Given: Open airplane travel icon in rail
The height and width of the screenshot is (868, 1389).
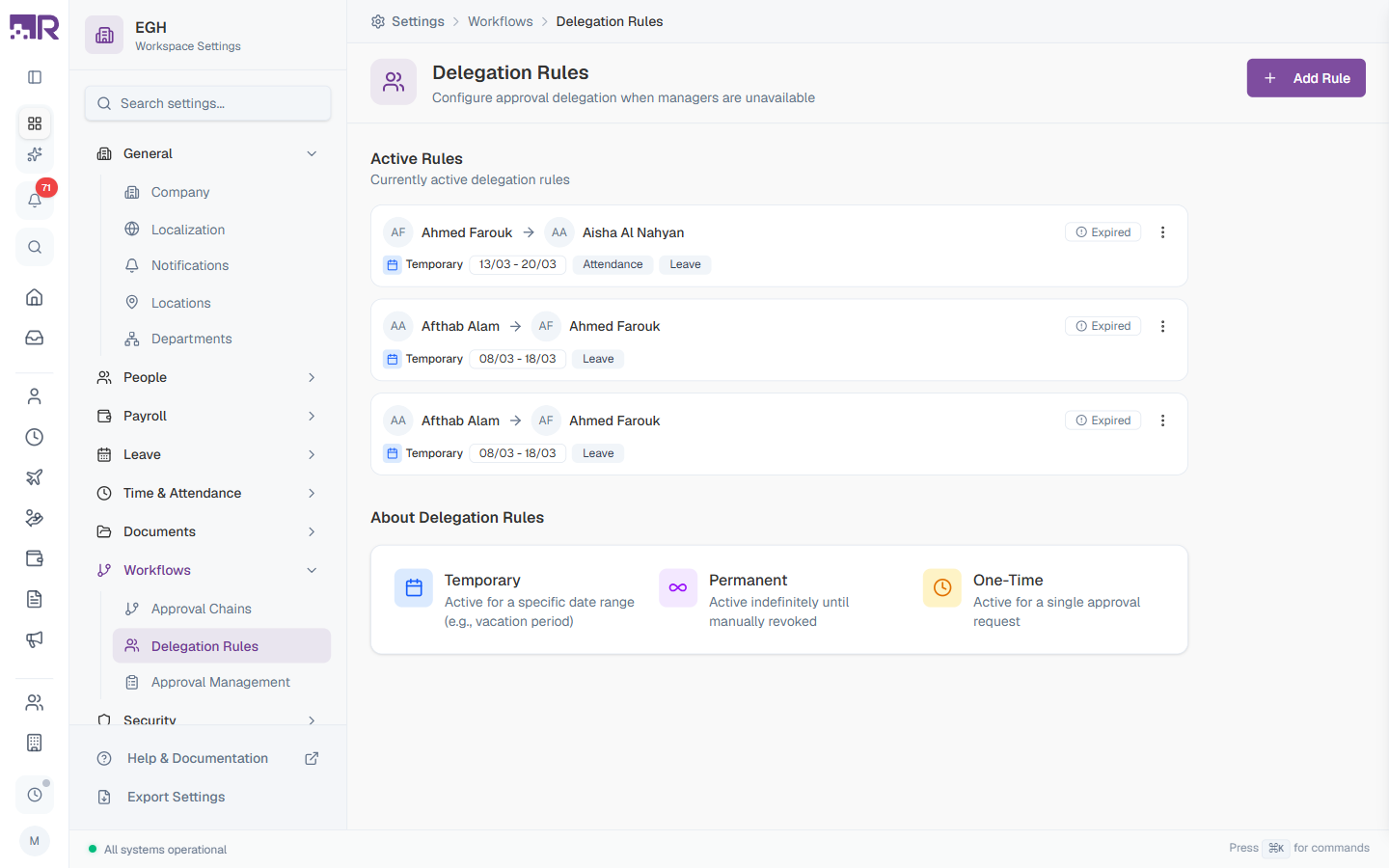Looking at the screenshot, I should click(35, 477).
